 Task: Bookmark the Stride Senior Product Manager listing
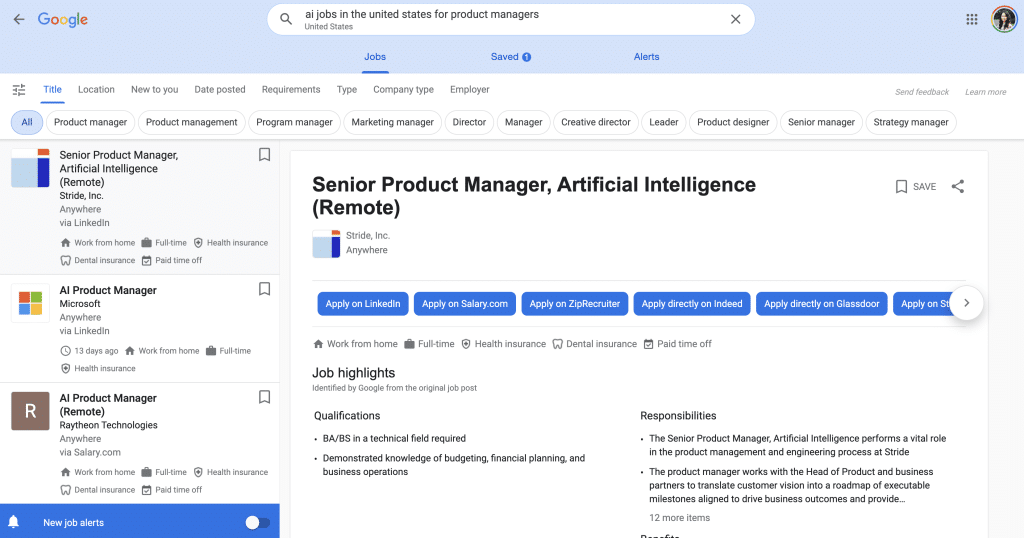coord(264,155)
